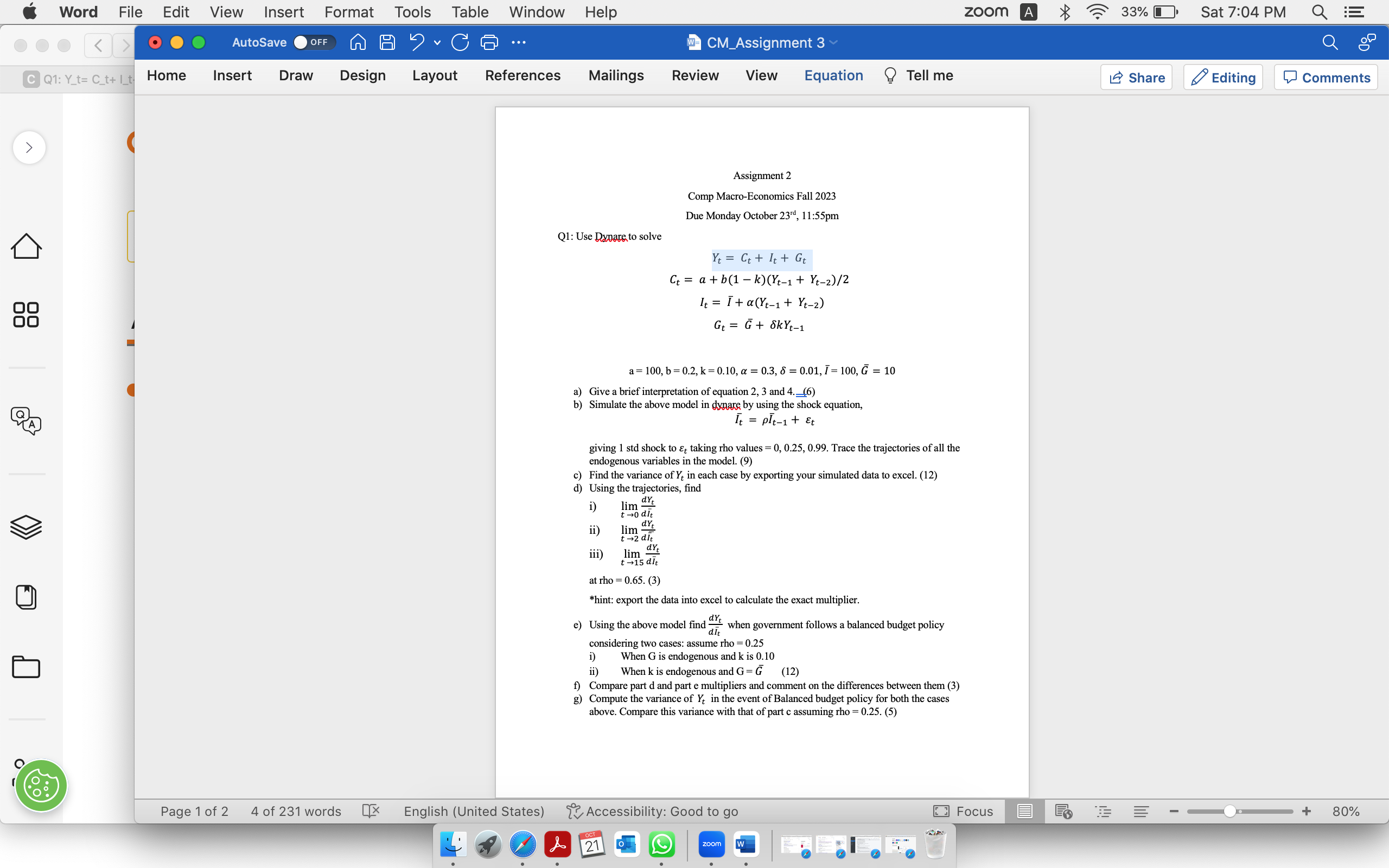
Task: Click the proofing errors icon in status bar
Action: click(370, 810)
